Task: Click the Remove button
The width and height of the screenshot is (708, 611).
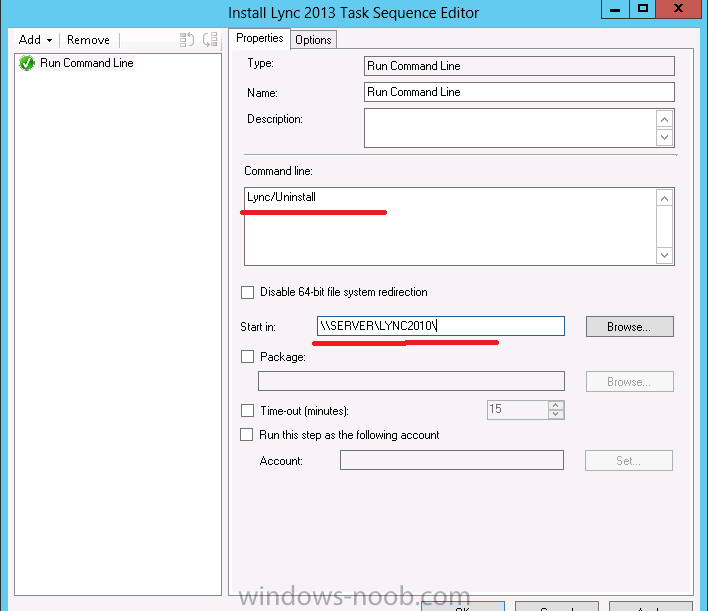Action: [x=88, y=40]
